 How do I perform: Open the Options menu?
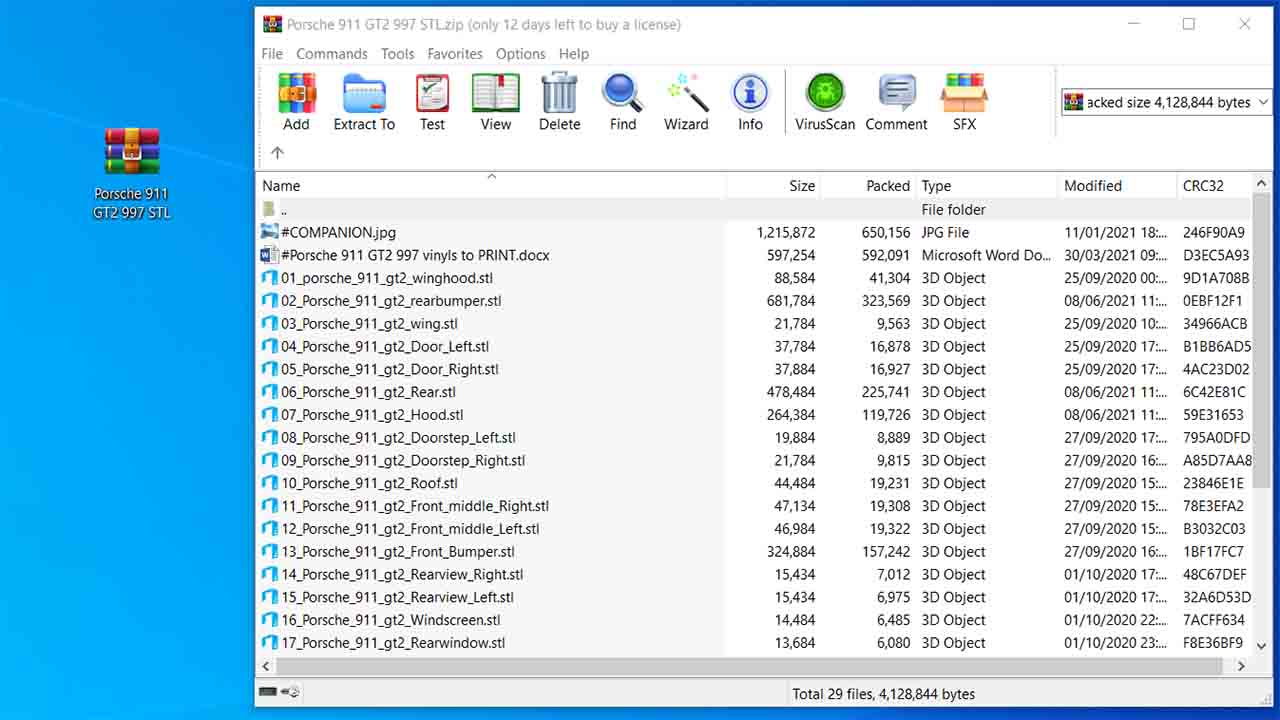click(521, 54)
